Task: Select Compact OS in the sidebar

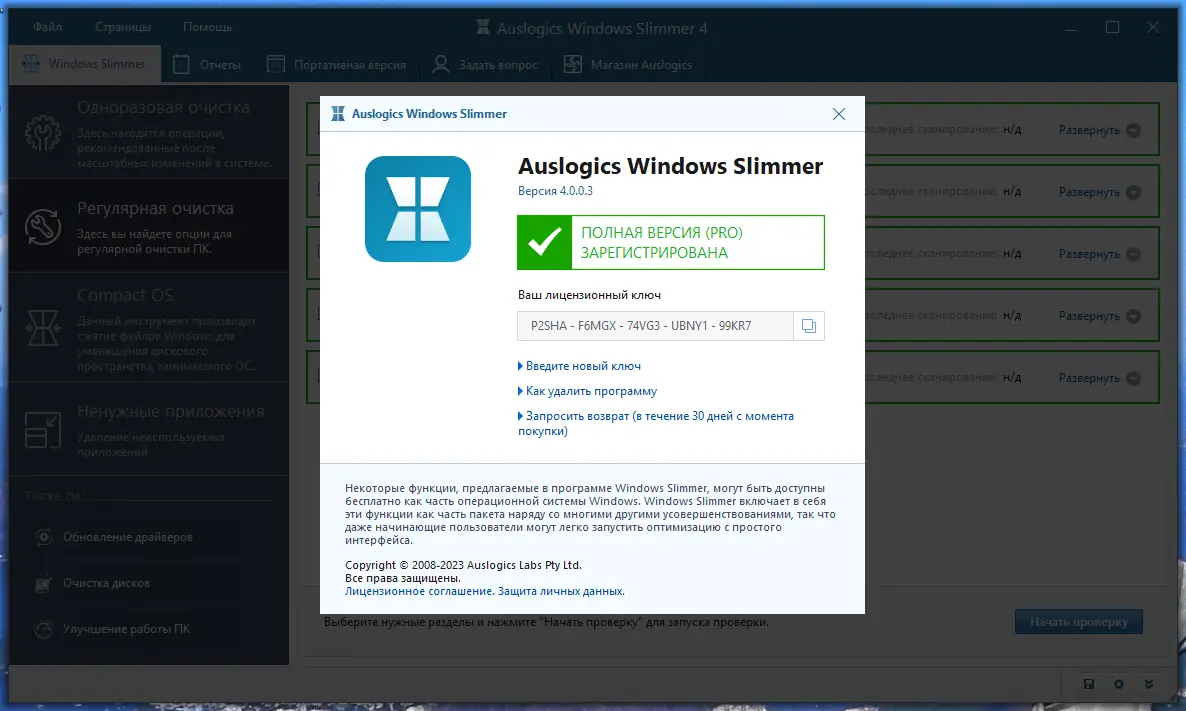Action: (x=149, y=328)
